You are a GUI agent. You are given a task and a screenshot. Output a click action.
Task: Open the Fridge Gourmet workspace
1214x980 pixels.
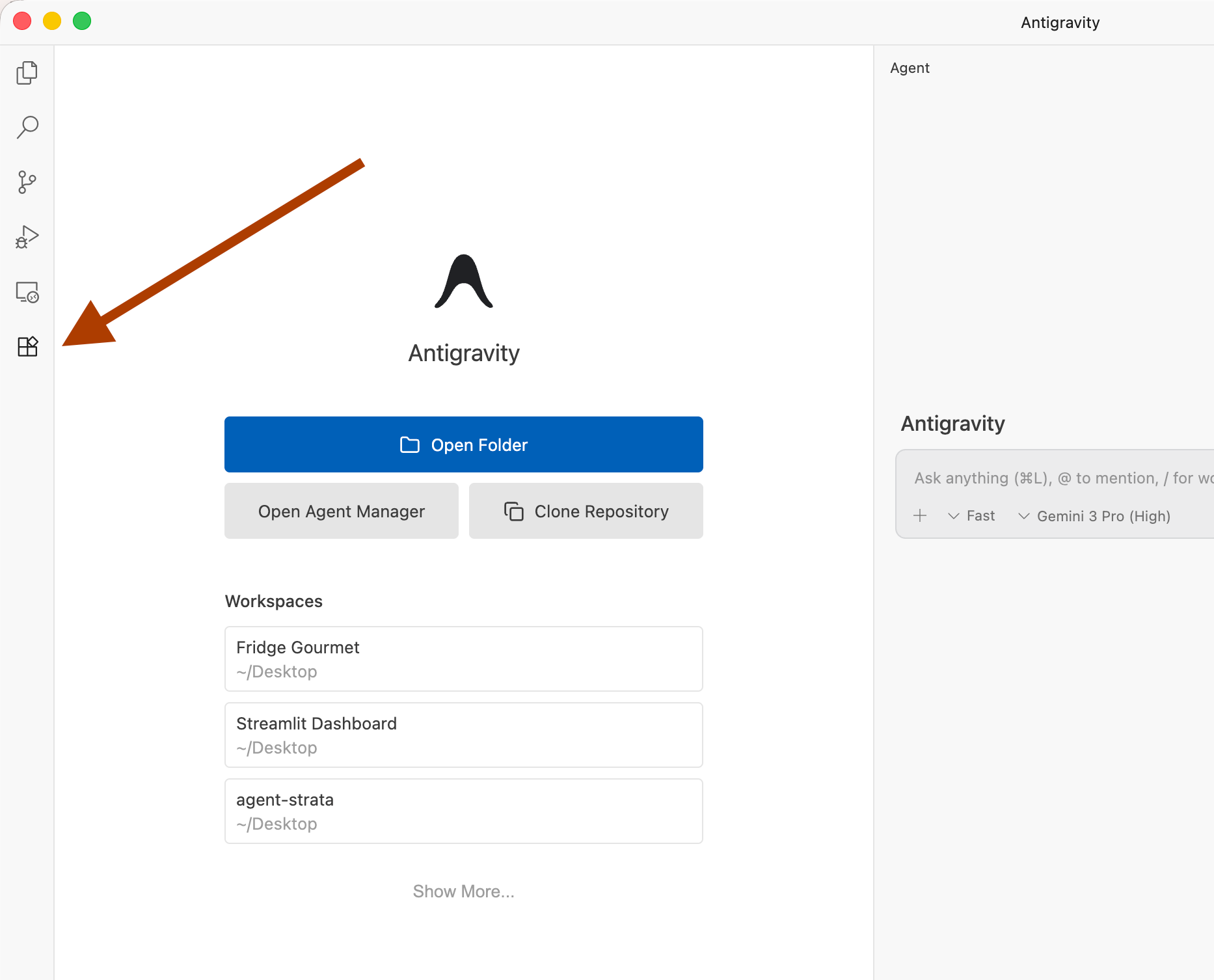pyautogui.click(x=464, y=659)
